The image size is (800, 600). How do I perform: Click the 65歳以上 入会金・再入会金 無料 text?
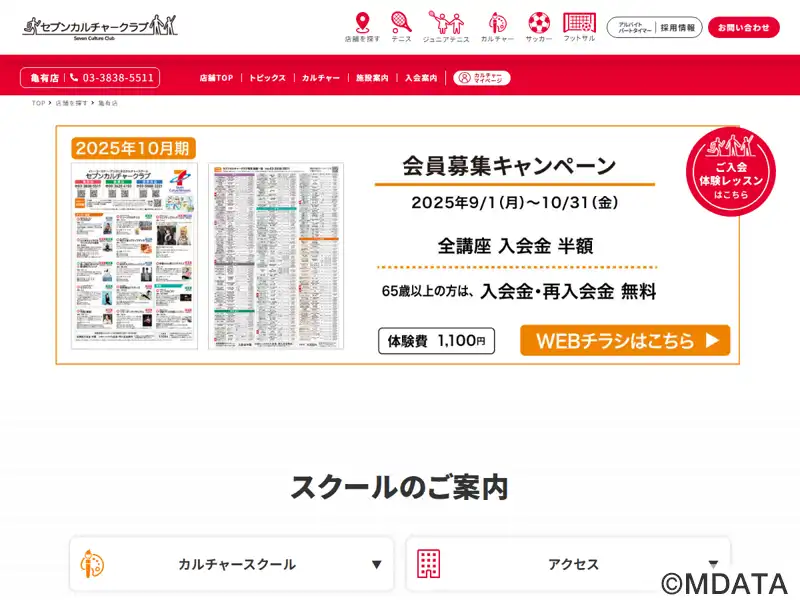tap(519, 291)
